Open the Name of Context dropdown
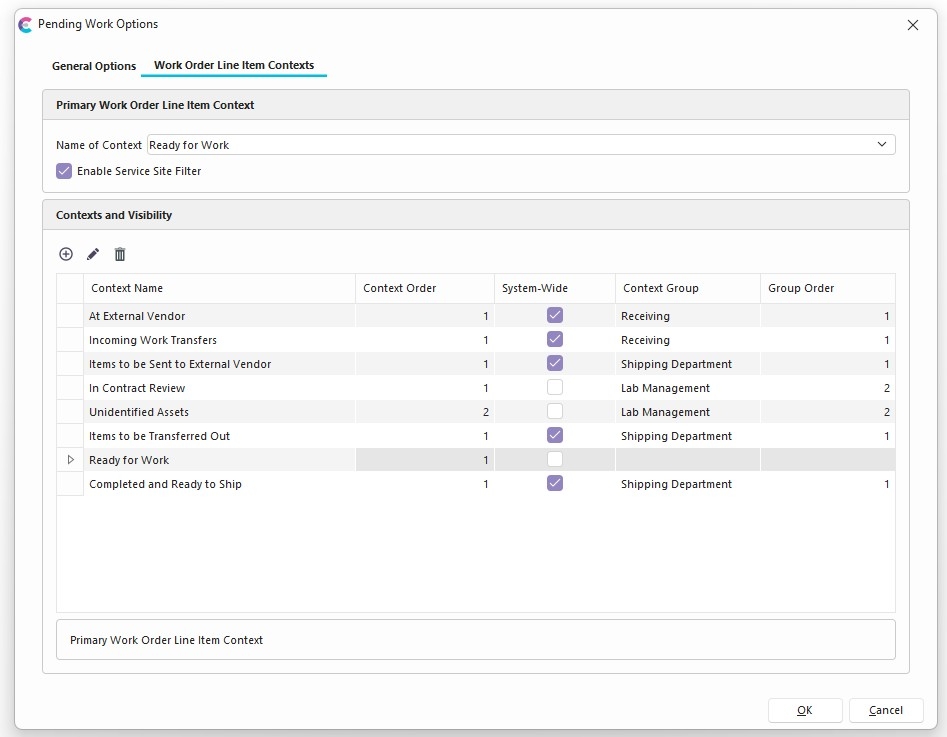This screenshot has width=947, height=737. click(882, 144)
